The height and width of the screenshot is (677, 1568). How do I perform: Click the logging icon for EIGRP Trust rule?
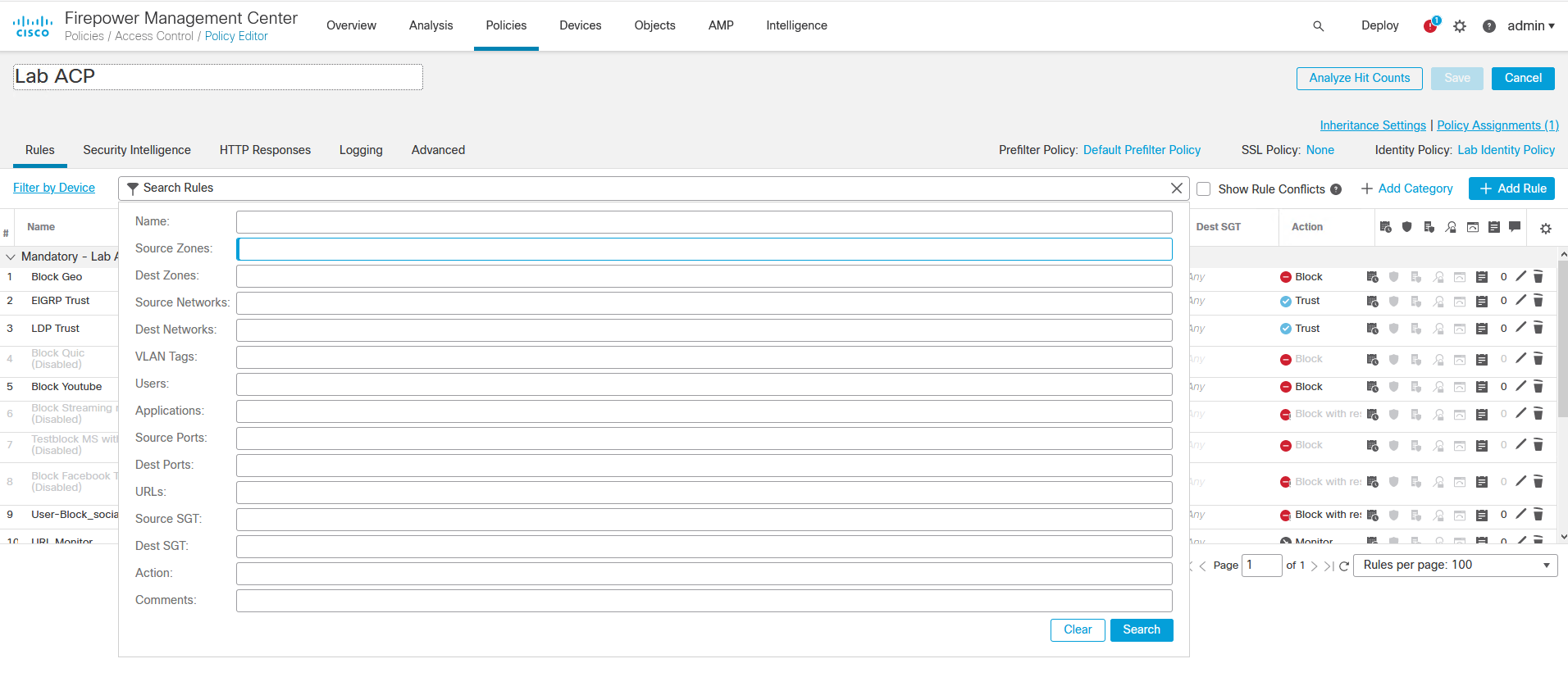coord(1481,302)
